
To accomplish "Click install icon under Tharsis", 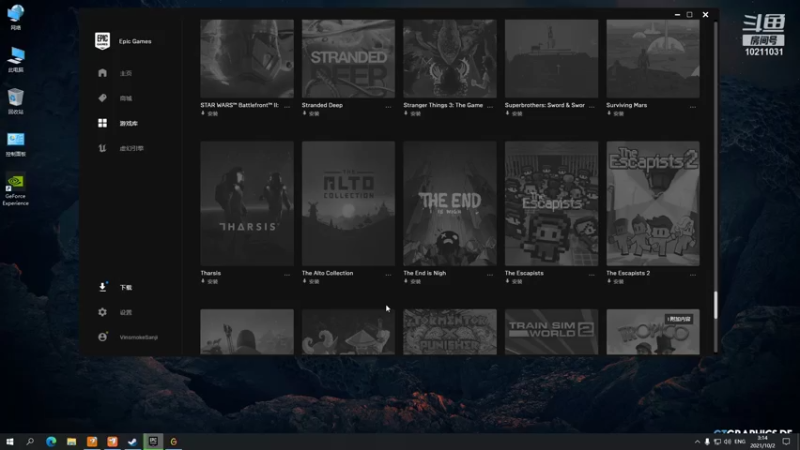I will coord(203,281).
